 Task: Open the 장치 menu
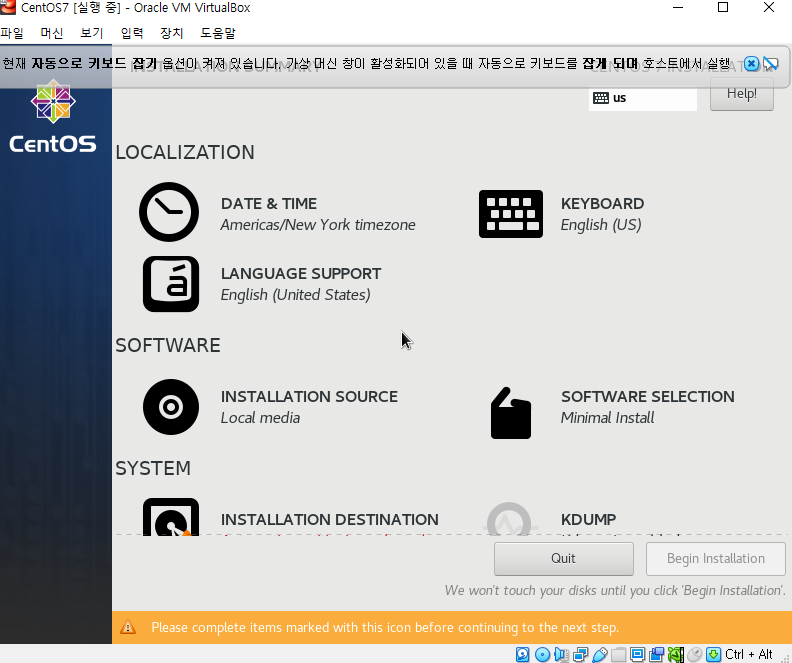pos(172,33)
